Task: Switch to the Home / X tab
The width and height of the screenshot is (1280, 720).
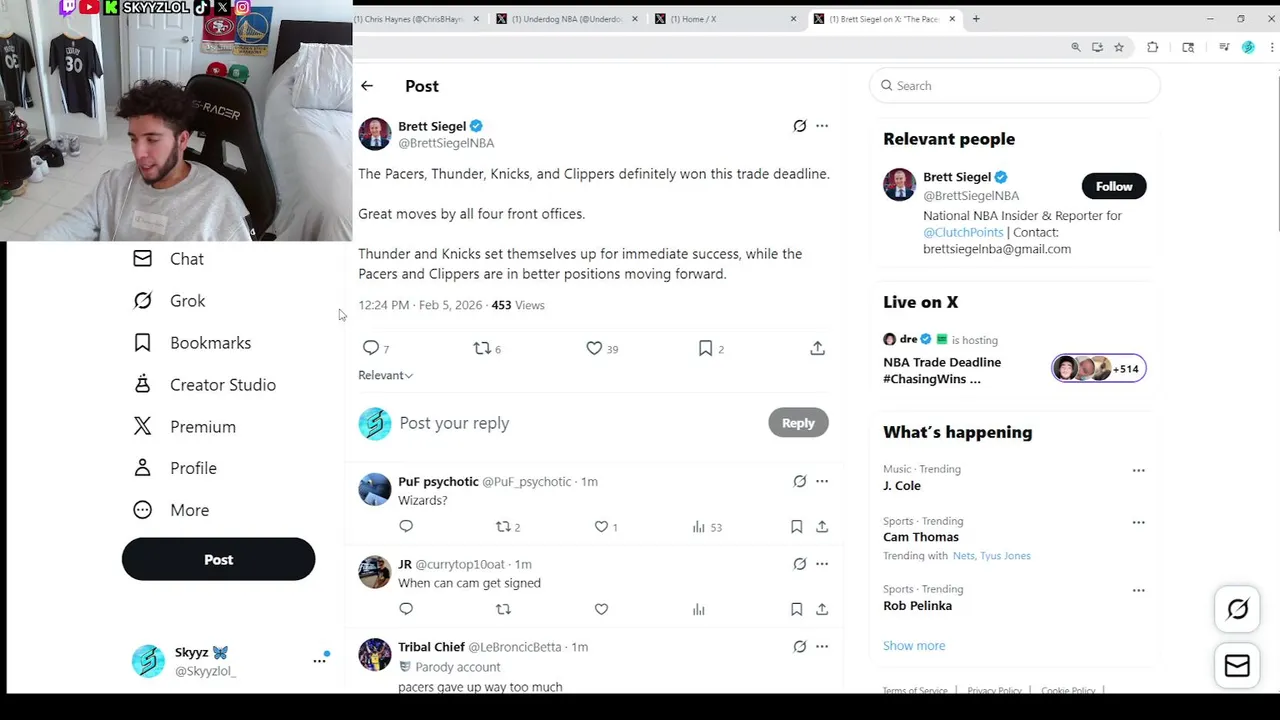Action: (x=720, y=19)
